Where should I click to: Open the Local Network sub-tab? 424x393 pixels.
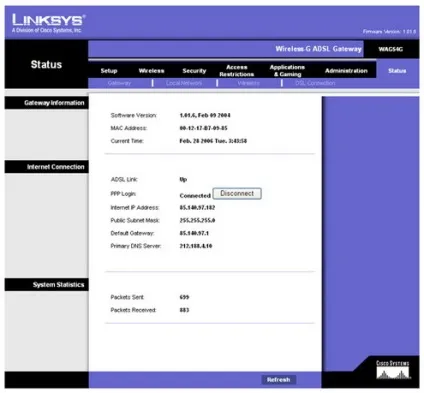(x=184, y=83)
